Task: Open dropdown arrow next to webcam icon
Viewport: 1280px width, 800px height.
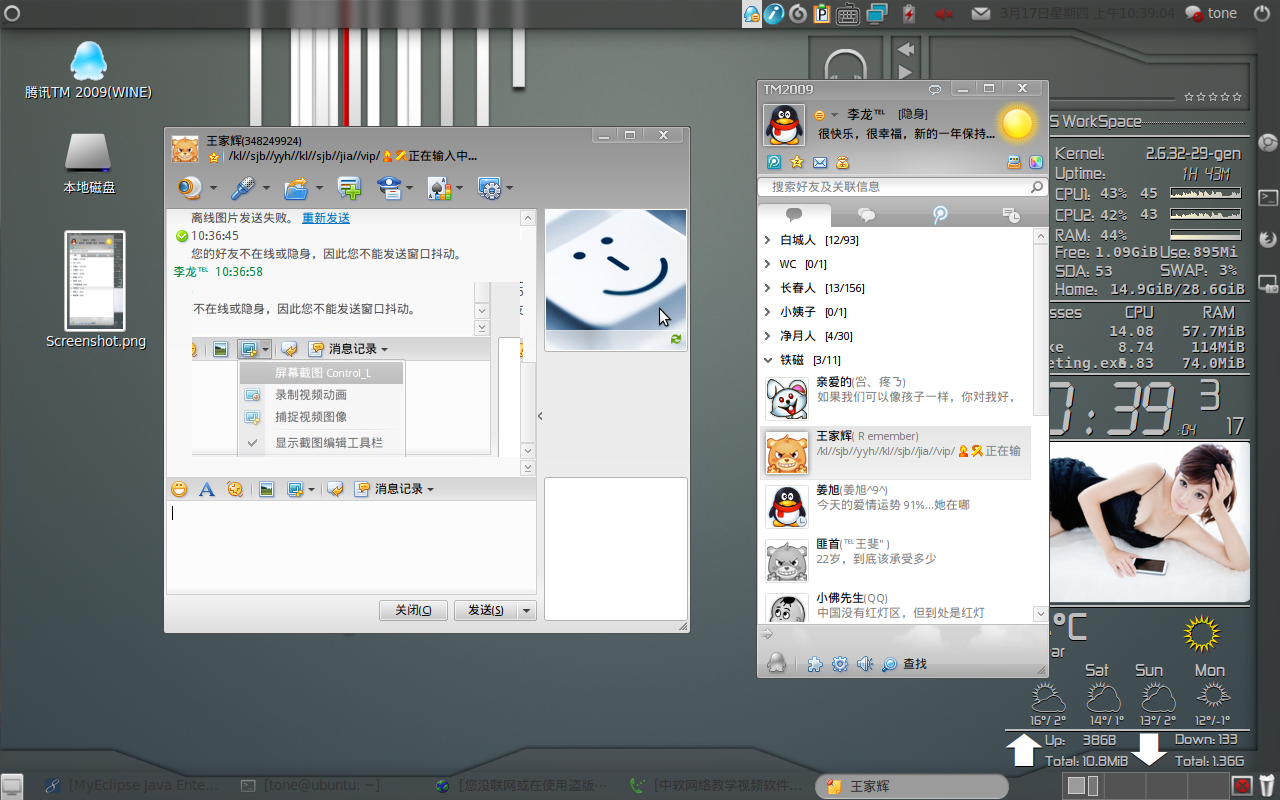Action: (213, 188)
